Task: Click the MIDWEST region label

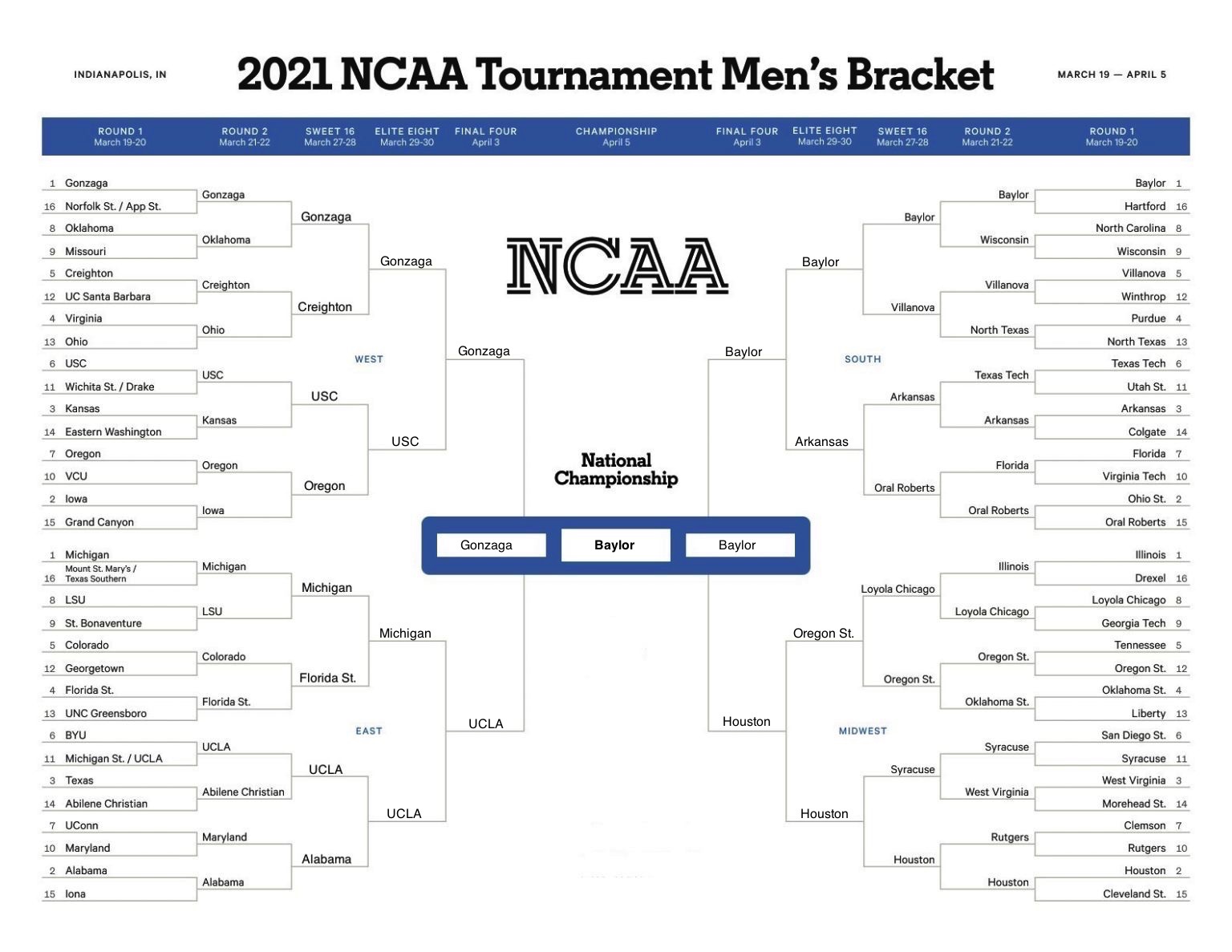Action: 862,731
